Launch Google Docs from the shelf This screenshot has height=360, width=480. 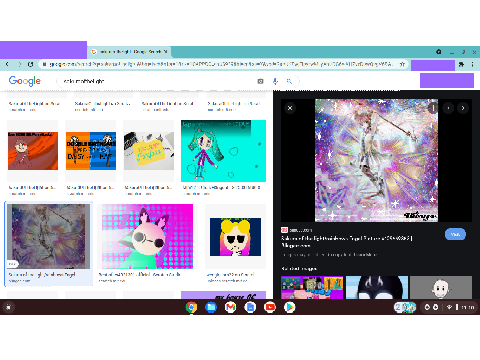(250, 307)
